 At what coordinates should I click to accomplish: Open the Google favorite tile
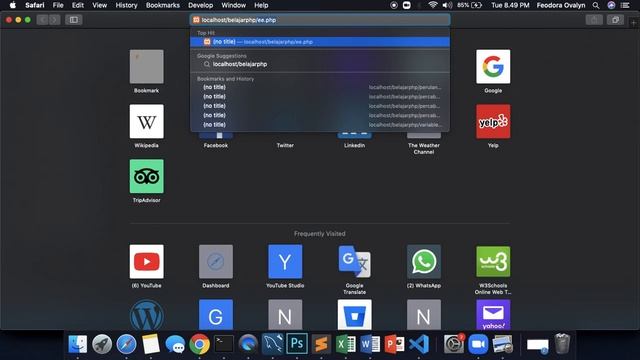[x=493, y=67]
